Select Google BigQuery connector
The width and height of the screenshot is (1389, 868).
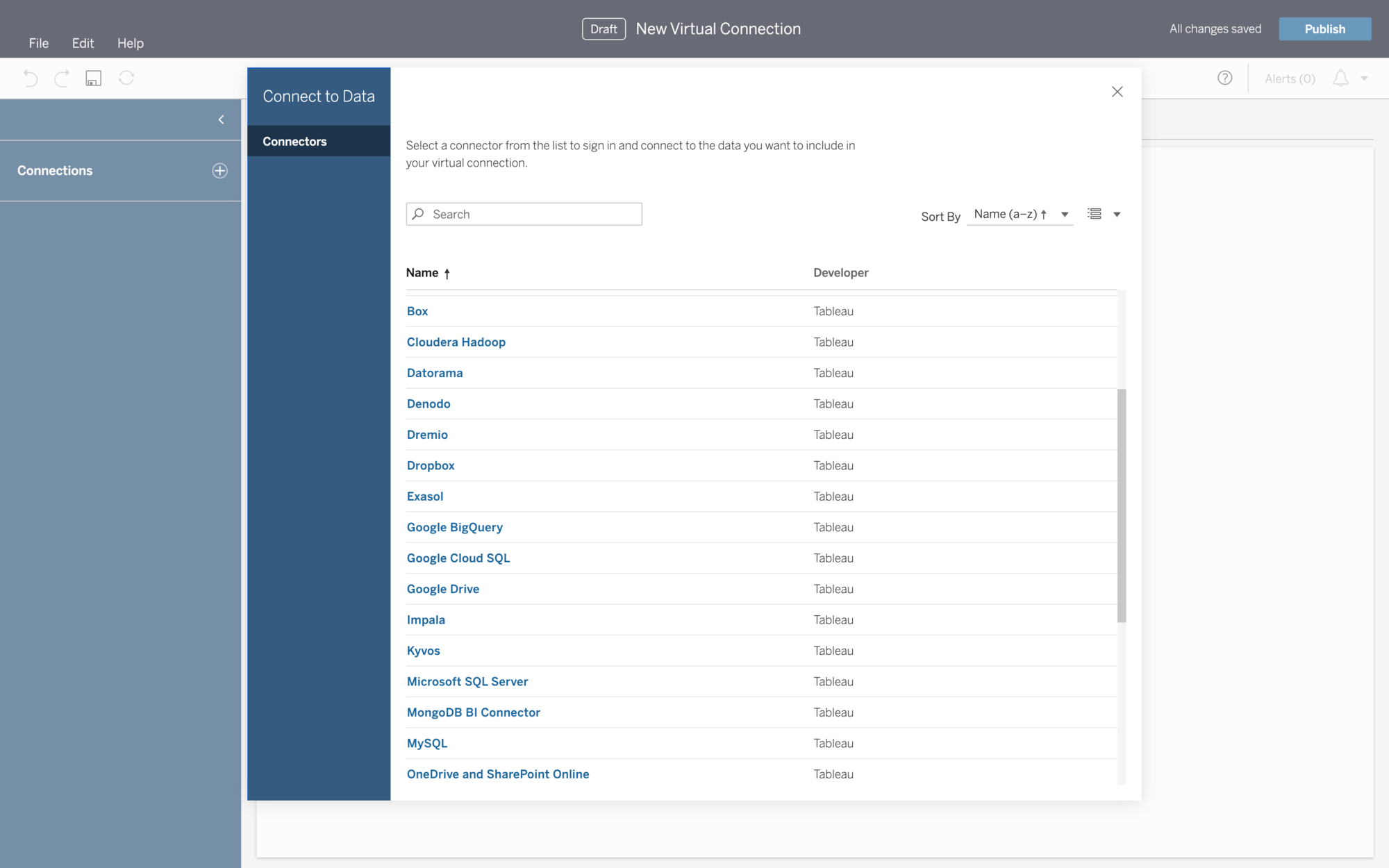coord(454,527)
